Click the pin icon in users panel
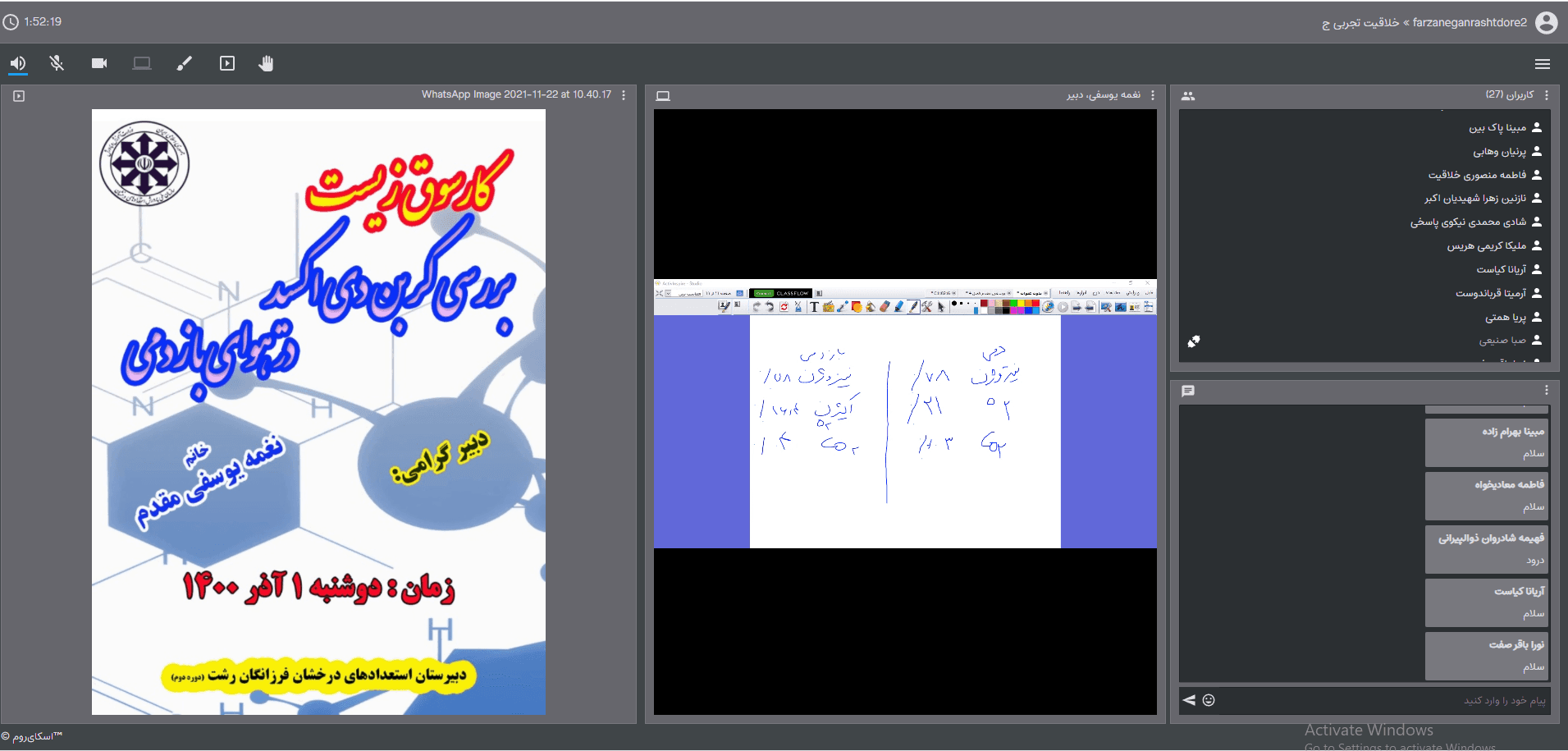 [1194, 341]
